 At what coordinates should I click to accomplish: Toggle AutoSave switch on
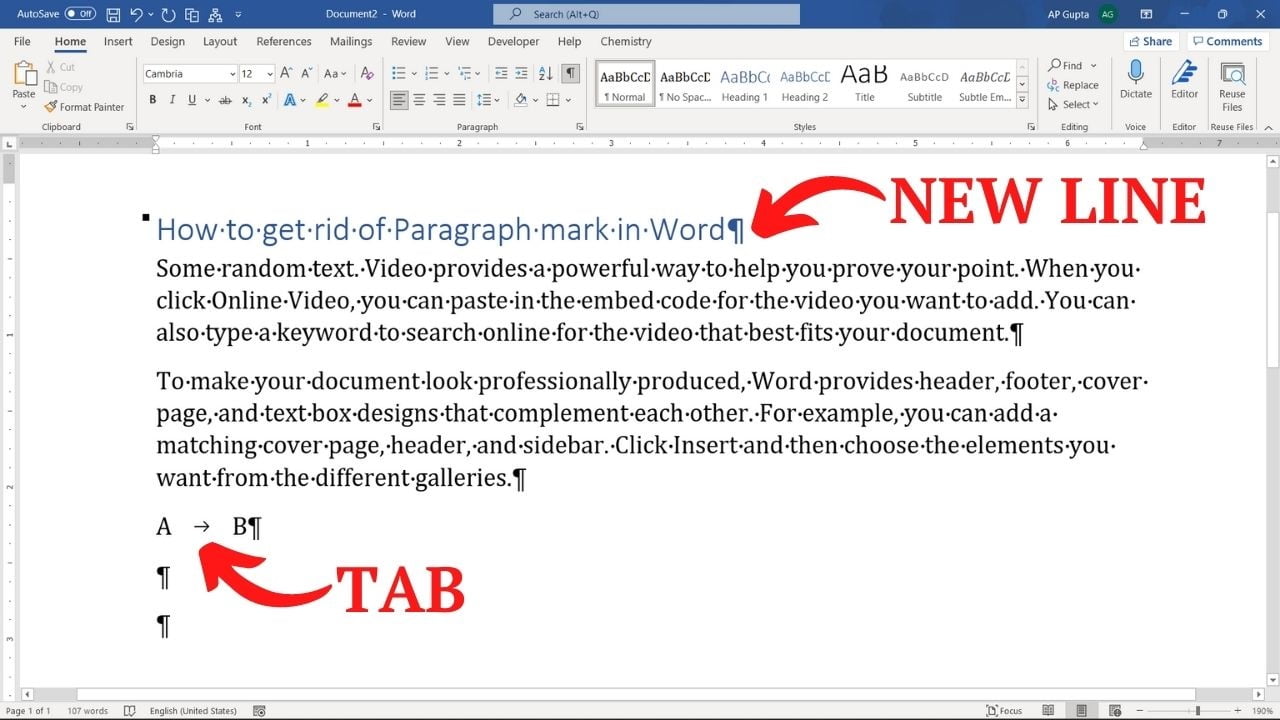pos(80,14)
